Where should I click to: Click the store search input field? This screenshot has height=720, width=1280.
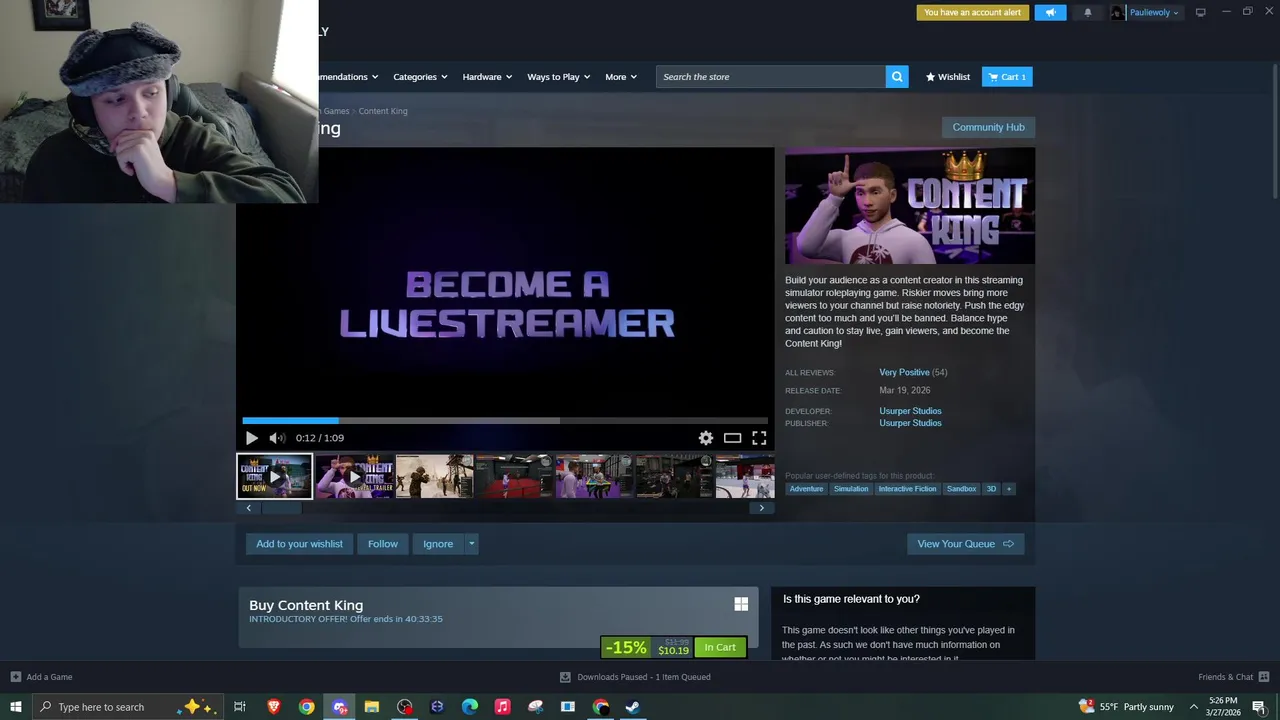771,77
